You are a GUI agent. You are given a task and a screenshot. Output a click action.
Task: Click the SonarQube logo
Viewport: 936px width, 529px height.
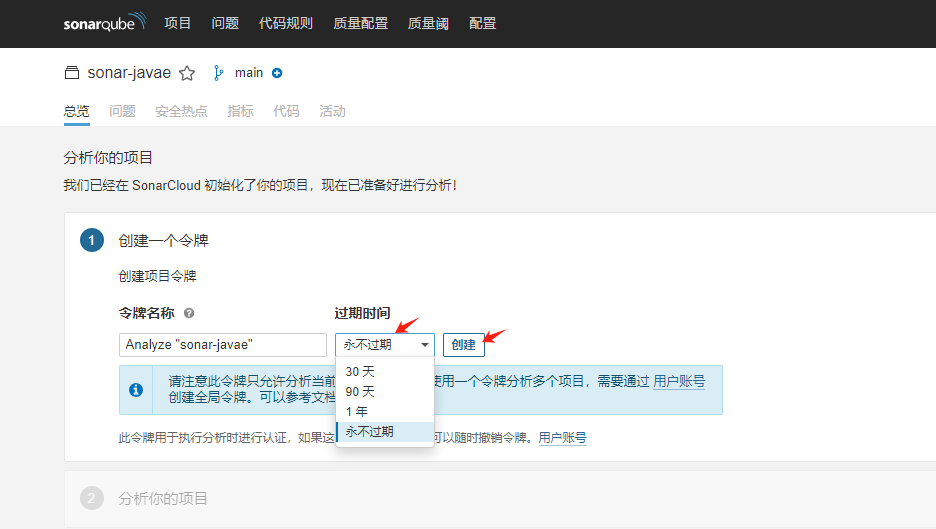[x=104, y=22]
